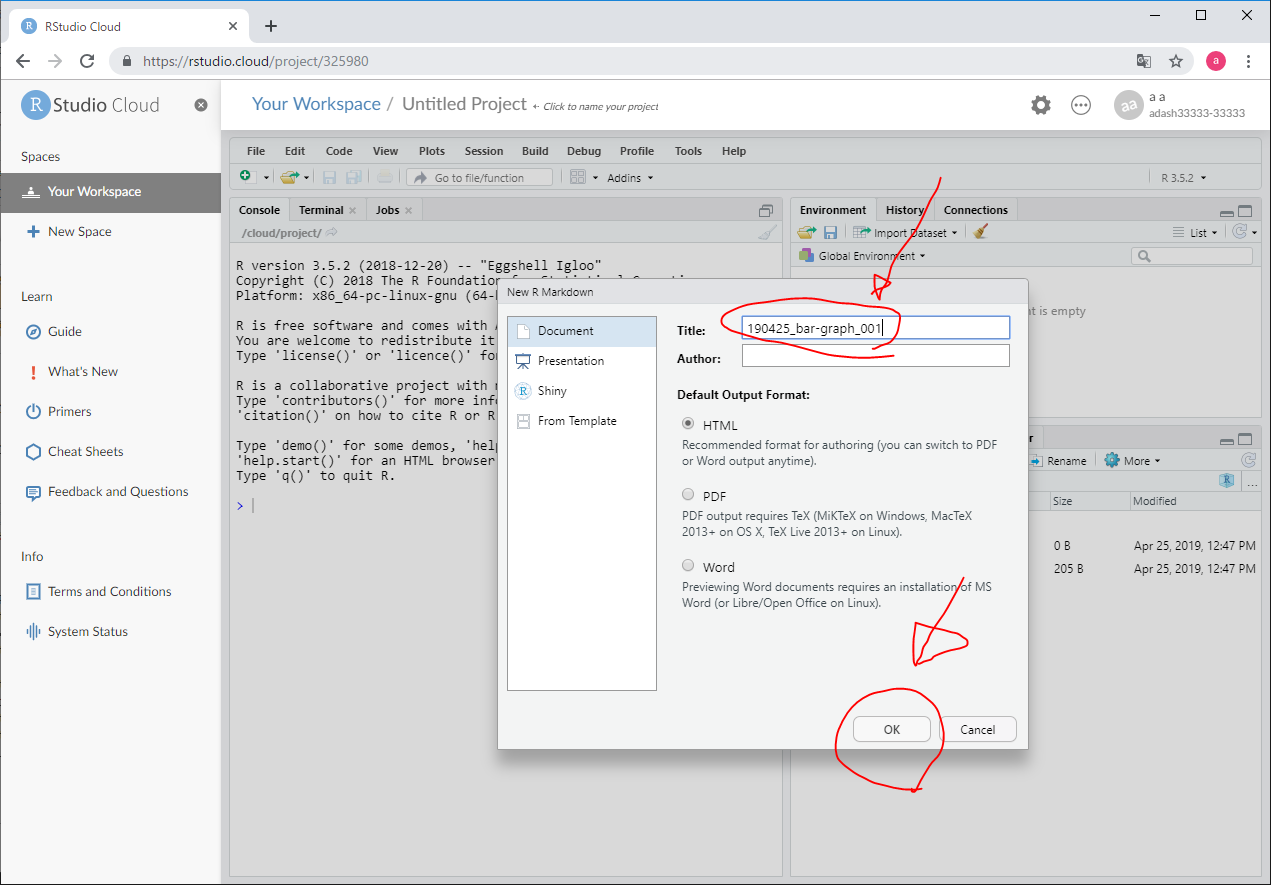Open project settings gear icon in header

pyautogui.click(x=1041, y=105)
